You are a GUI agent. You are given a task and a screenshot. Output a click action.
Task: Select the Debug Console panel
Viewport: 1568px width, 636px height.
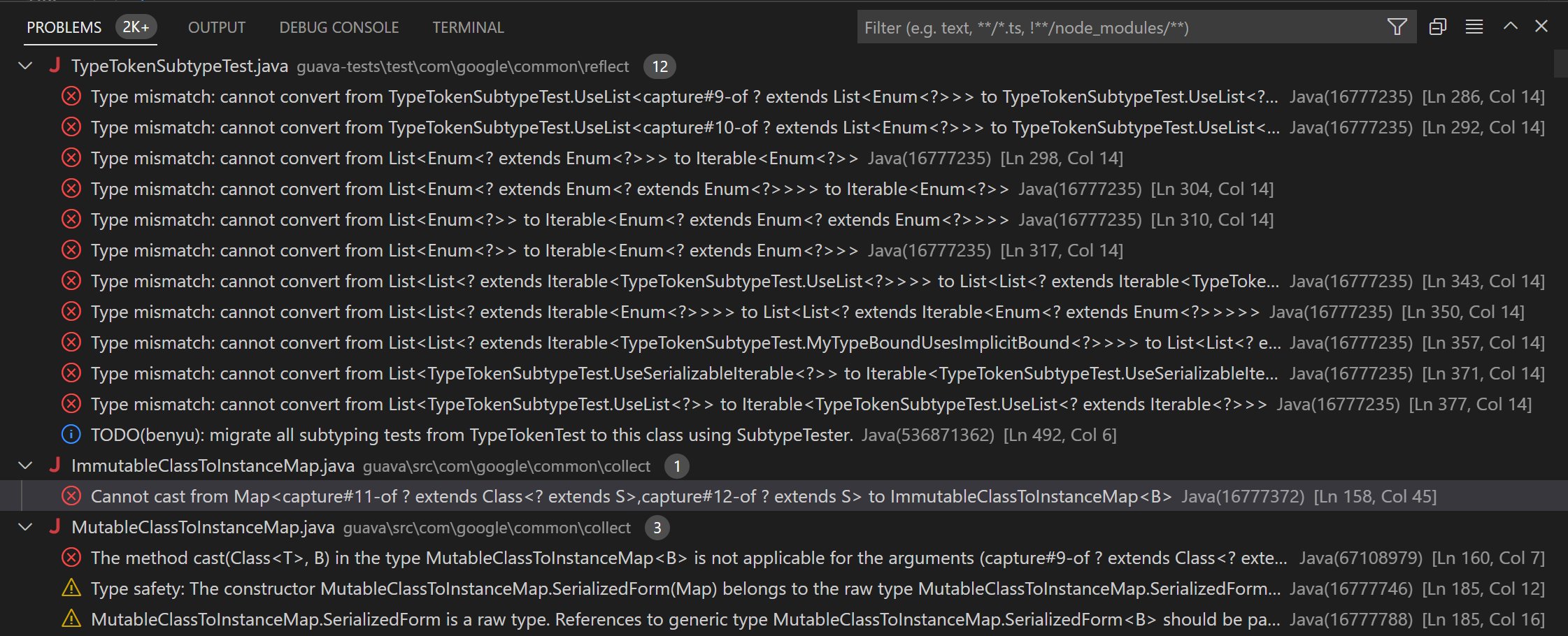coord(338,27)
